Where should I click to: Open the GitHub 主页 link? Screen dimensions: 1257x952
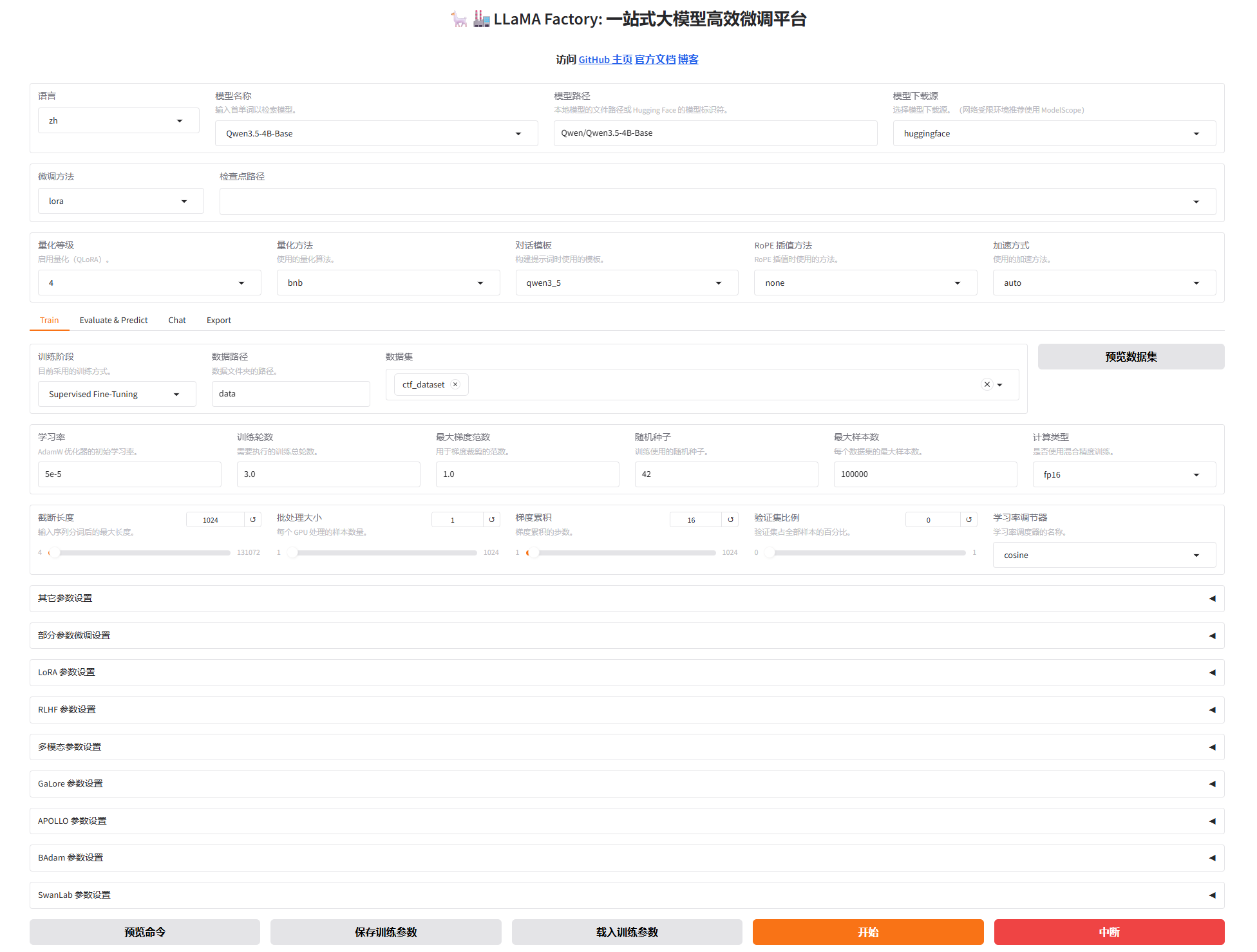pos(605,59)
